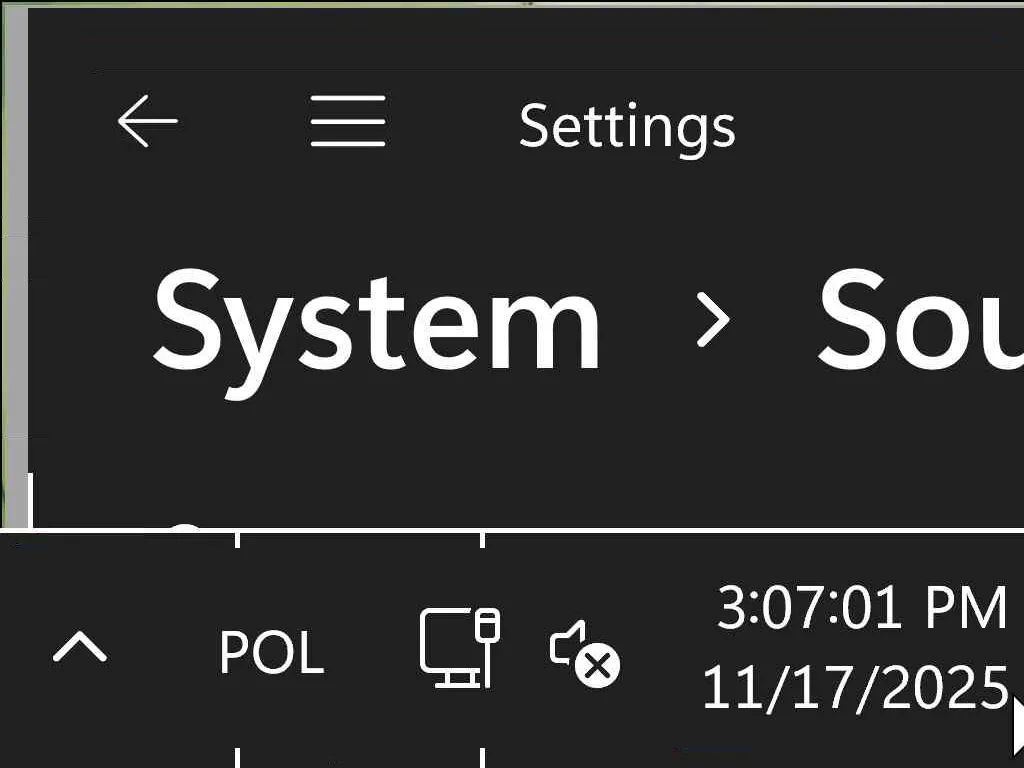Viewport: 1024px width, 768px height.
Task: Click the cable plug of network icon
Action: coord(487,630)
